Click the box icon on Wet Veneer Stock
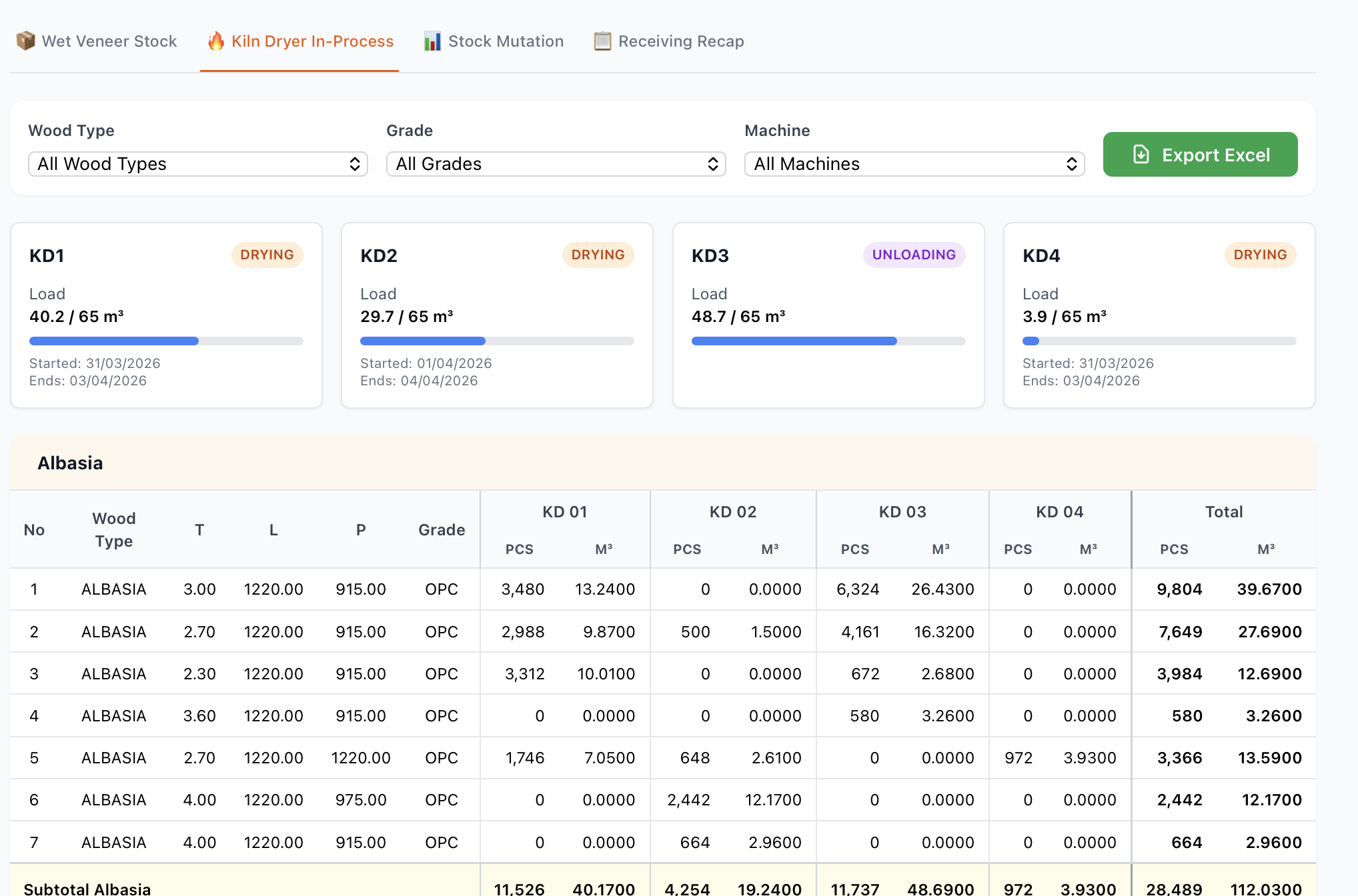Viewport: 1358px width, 896px height. click(x=25, y=41)
